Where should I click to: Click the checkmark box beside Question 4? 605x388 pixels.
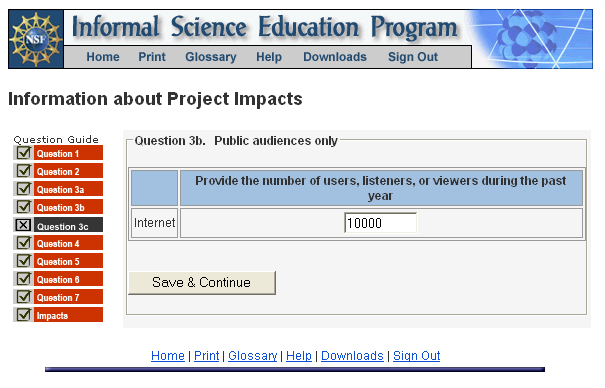24,243
